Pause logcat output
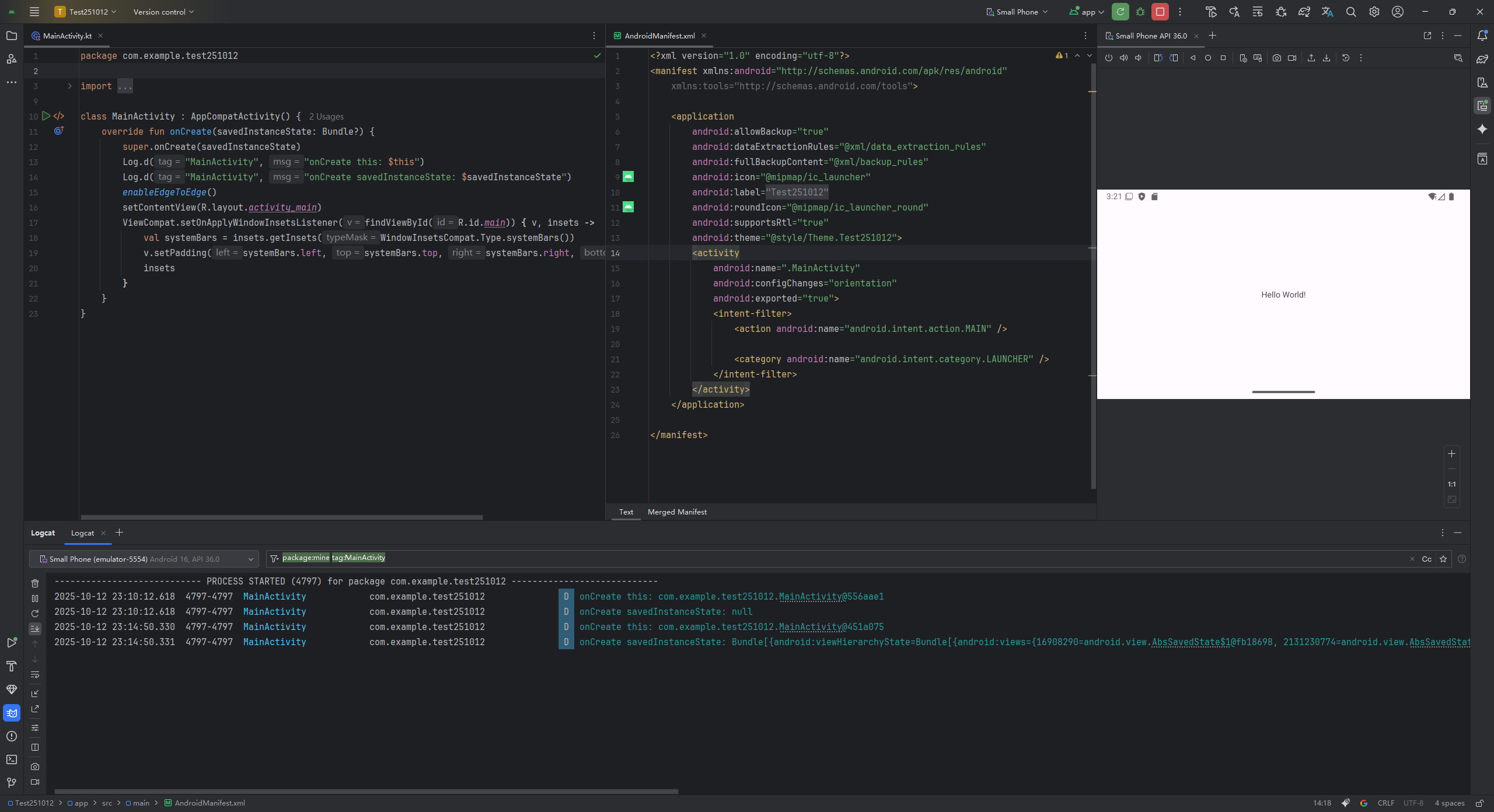The image size is (1494, 812). pyautogui.click(x=35, y=598)
